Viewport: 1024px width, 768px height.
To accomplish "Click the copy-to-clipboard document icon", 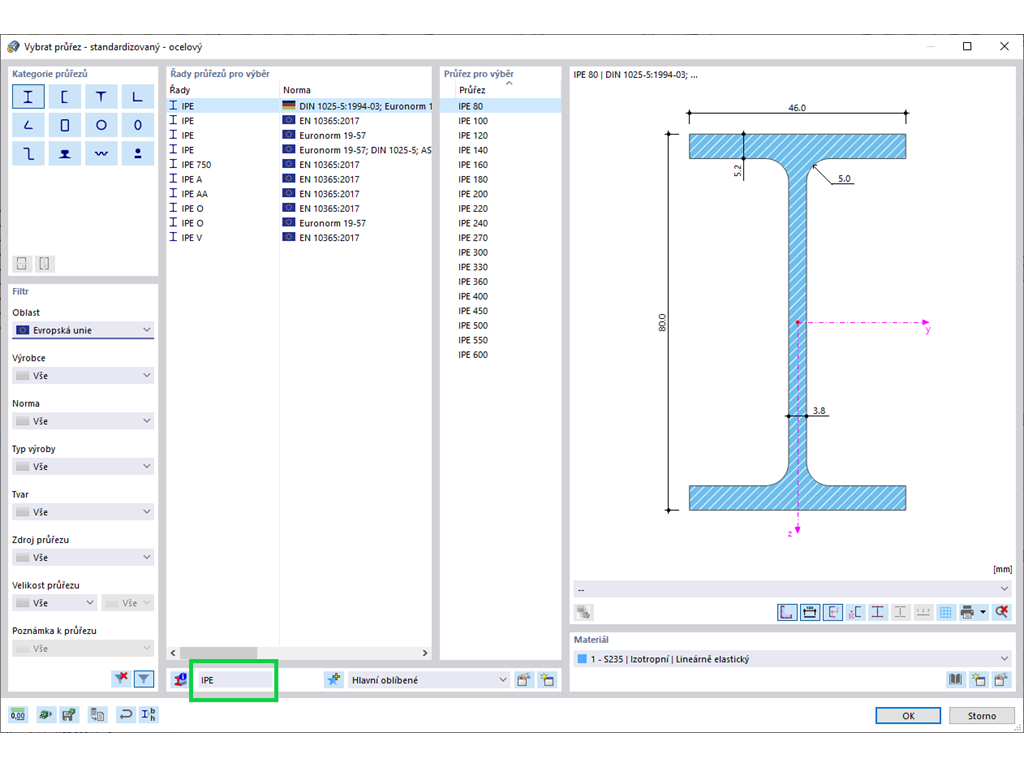I will point(98,714).
